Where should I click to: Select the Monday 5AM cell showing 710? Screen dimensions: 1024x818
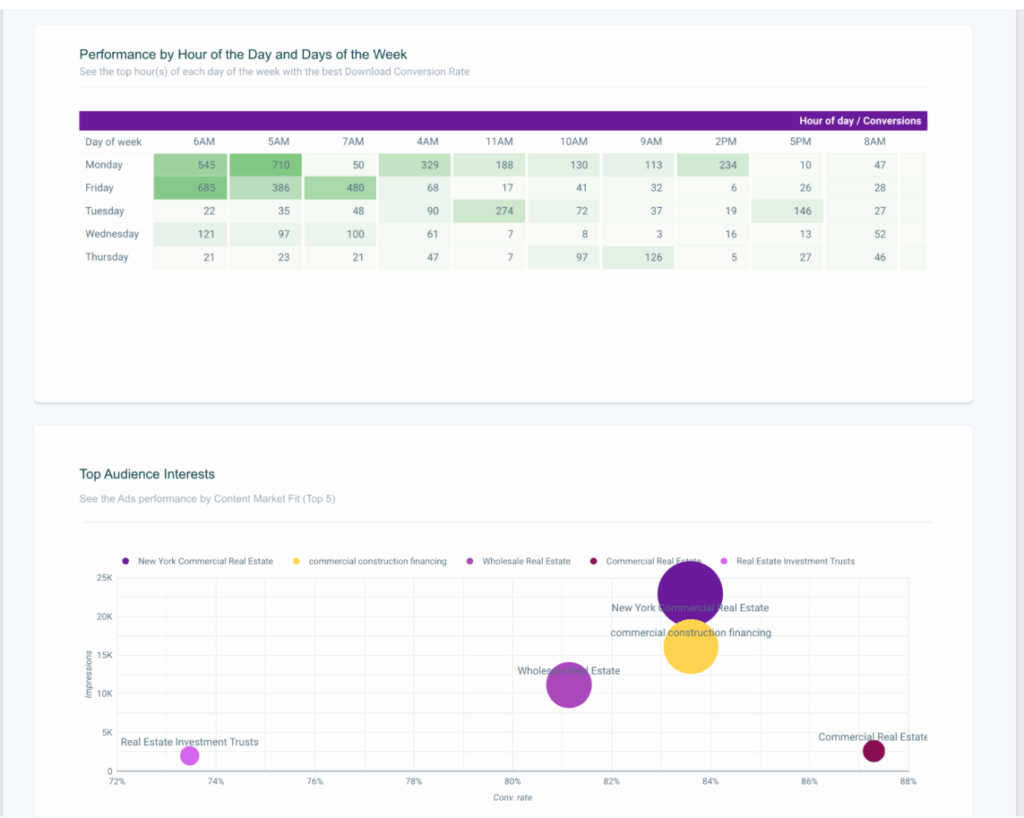(x=266, y=165)
